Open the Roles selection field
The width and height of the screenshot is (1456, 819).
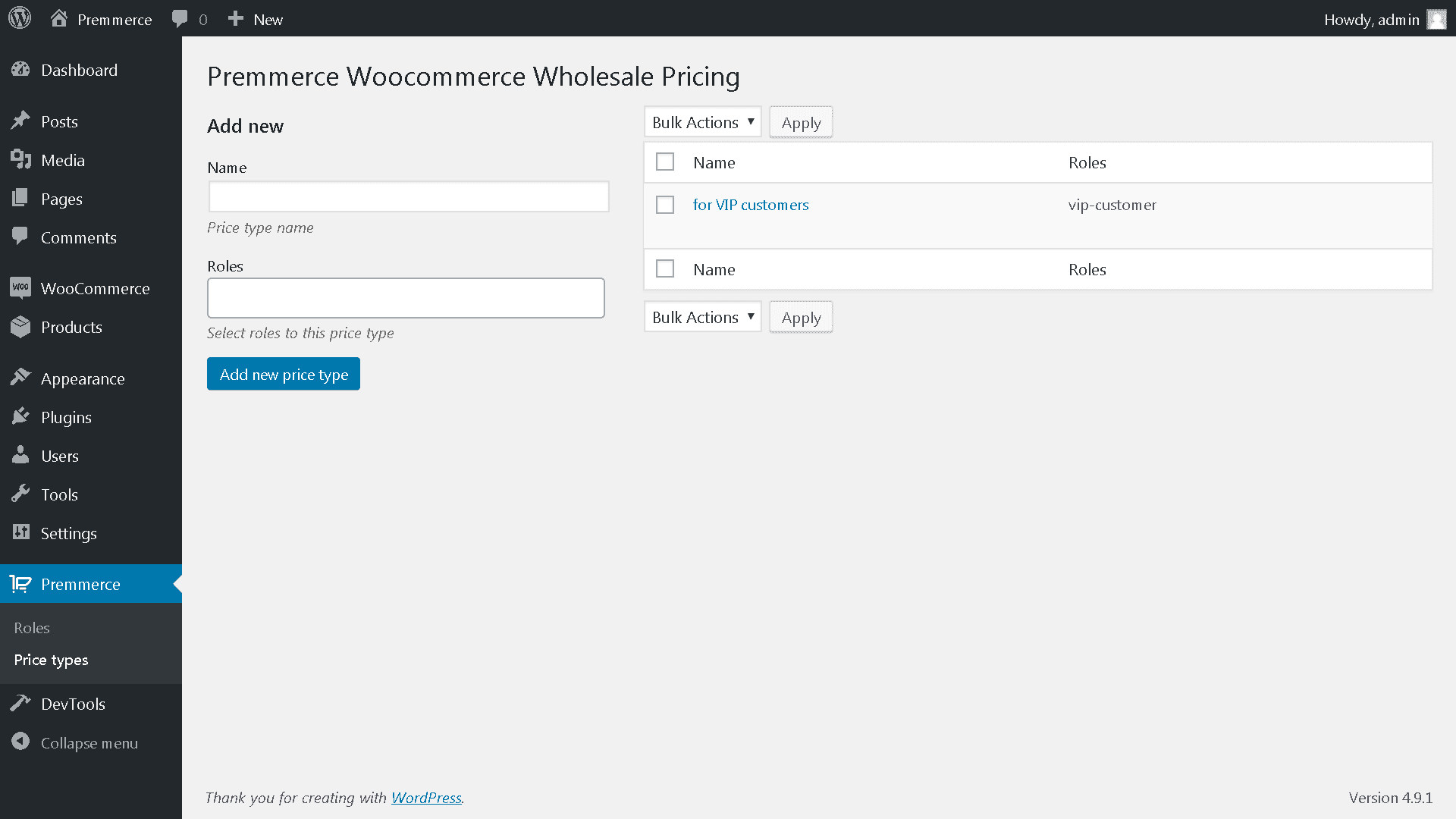coord(406,298)
